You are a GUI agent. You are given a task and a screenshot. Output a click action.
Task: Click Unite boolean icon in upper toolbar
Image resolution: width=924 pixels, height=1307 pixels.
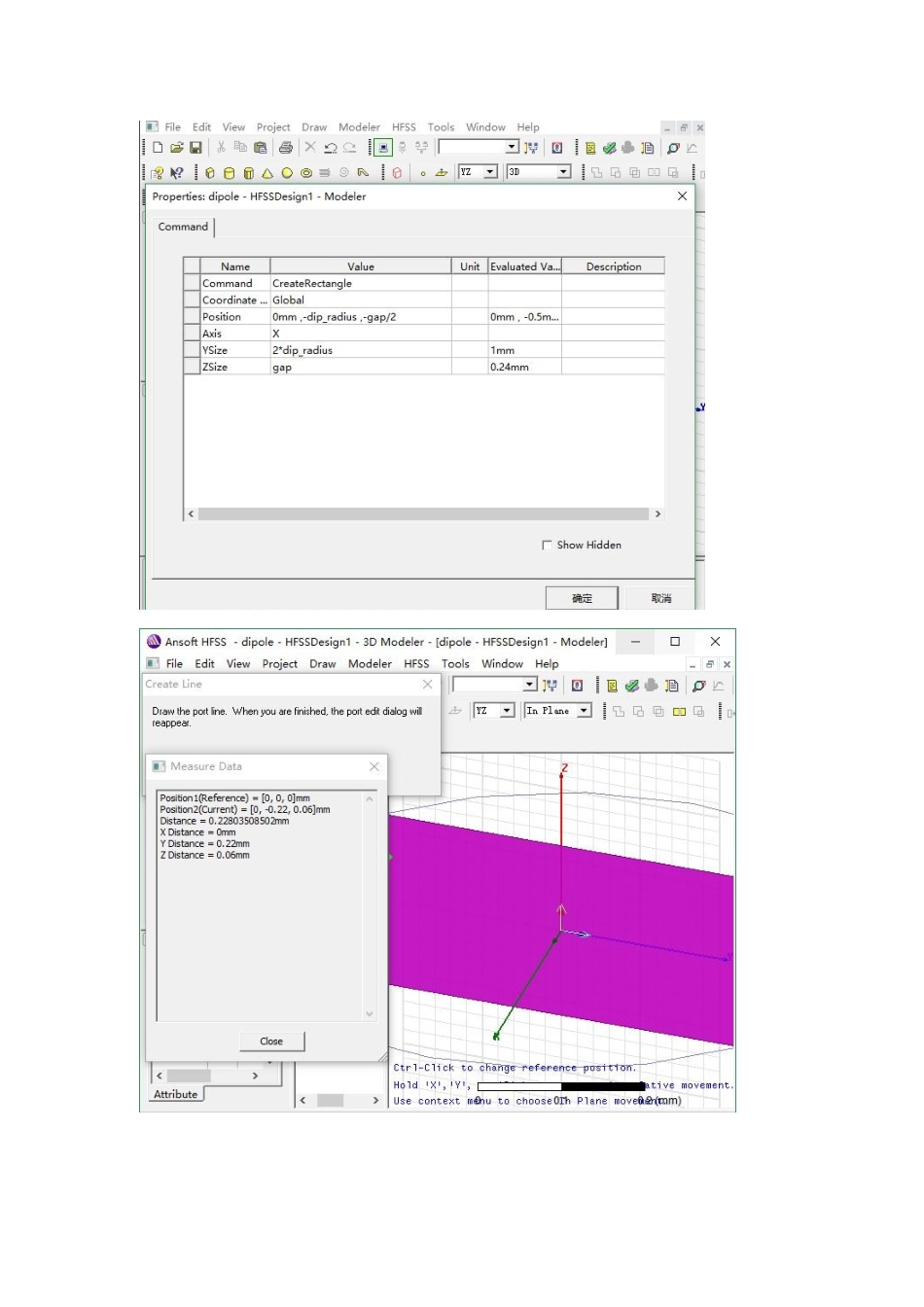[x=597, y=173]
